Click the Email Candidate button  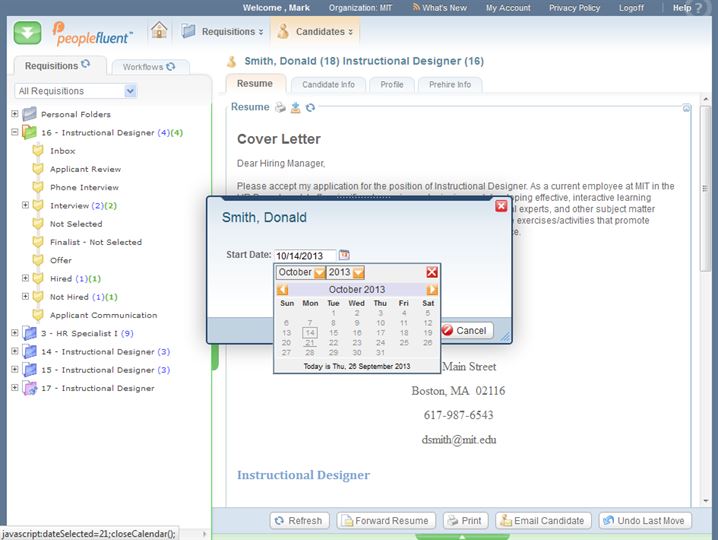541,521
